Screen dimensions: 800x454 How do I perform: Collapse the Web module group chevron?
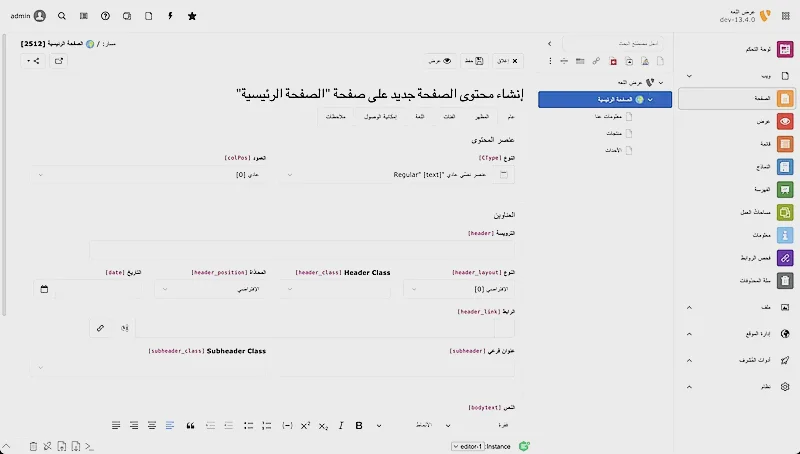(689, 76)
